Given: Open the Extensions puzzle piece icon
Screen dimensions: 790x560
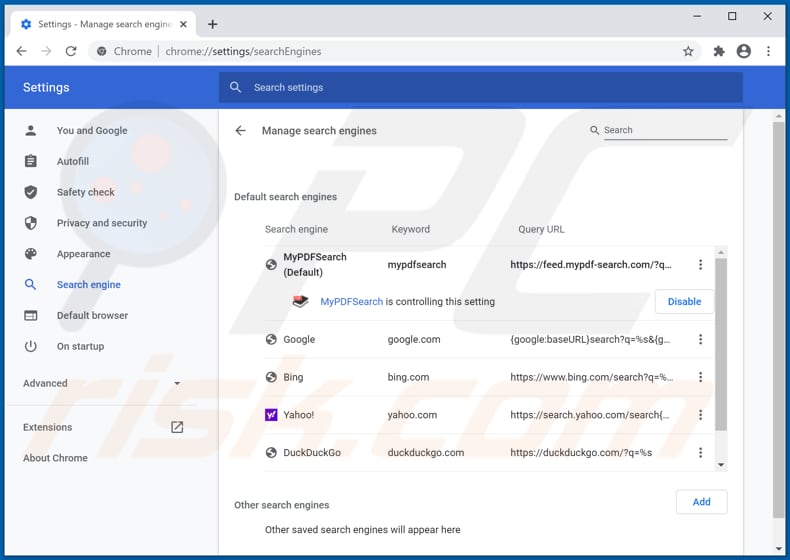Looking at the screenshot, I should point(718,51).
